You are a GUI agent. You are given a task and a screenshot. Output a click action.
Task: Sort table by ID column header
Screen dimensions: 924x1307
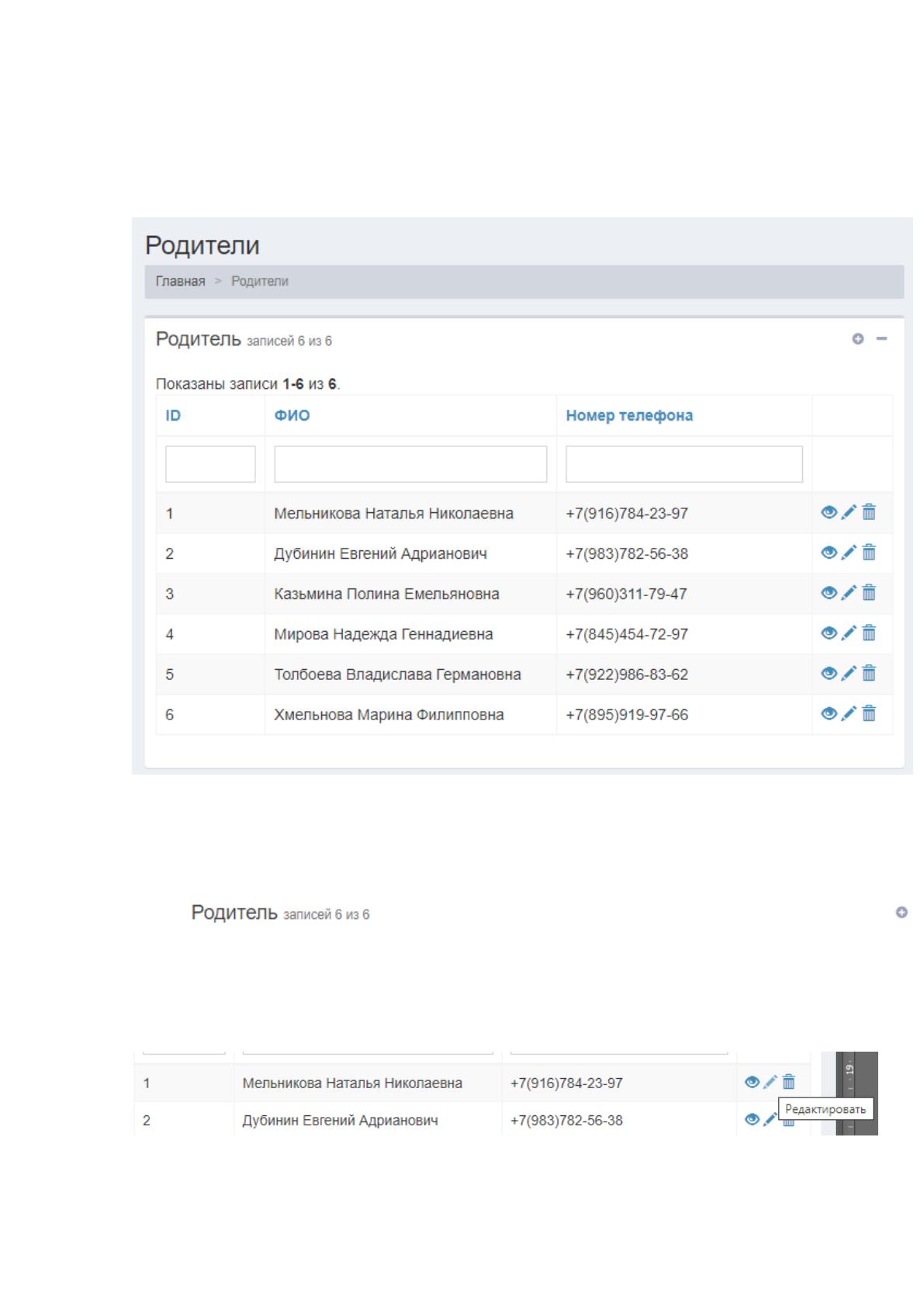coord(173,415)
